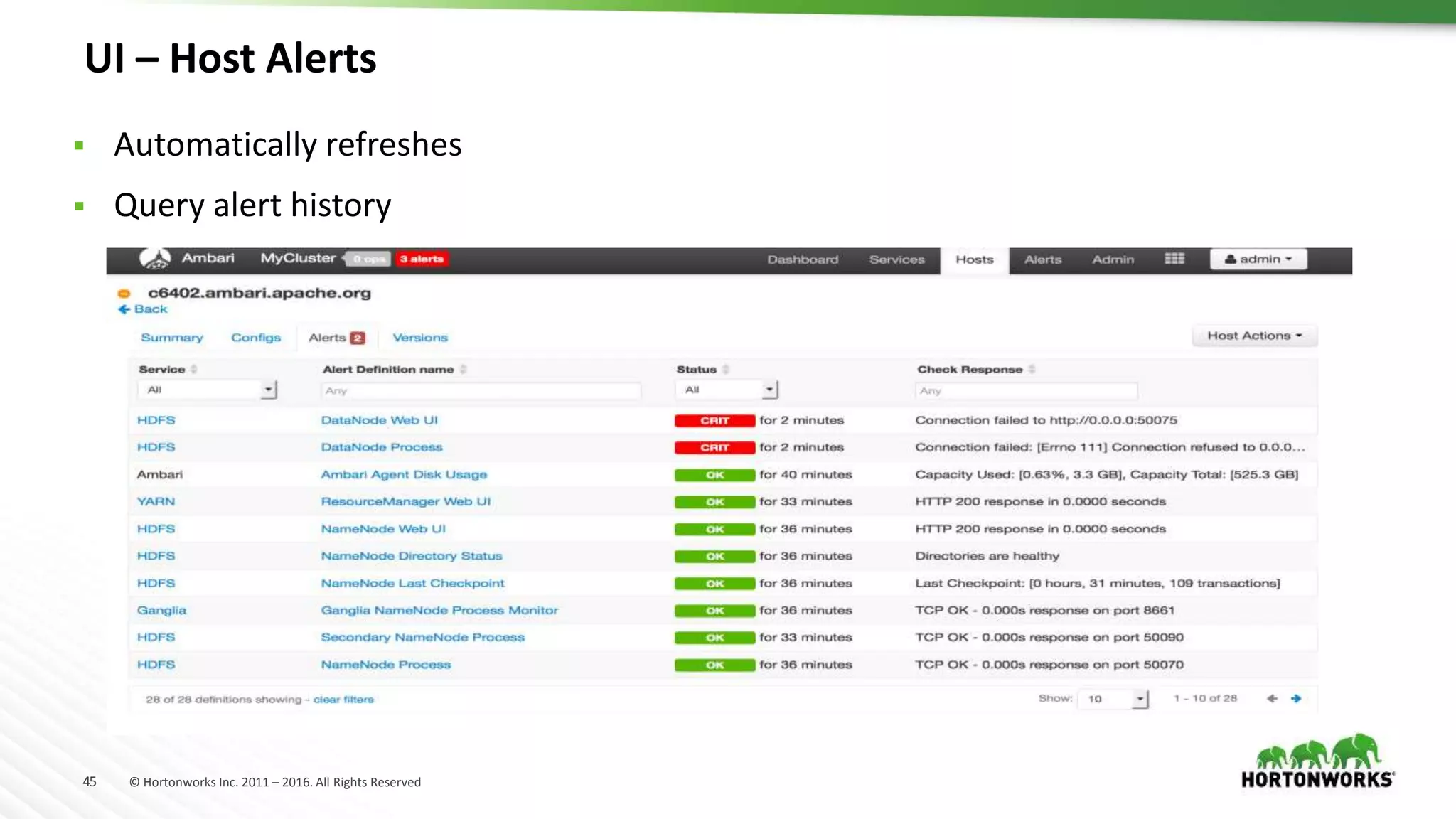
Task: Switch to the Versions tab
Action: pyautogui.click(x=420, y=338)
